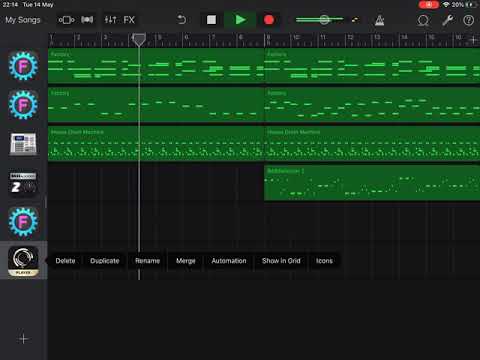This screenshot has height=360, width=480.
Task: Select the playhead marker on the ruler
Action: (139, 39)
